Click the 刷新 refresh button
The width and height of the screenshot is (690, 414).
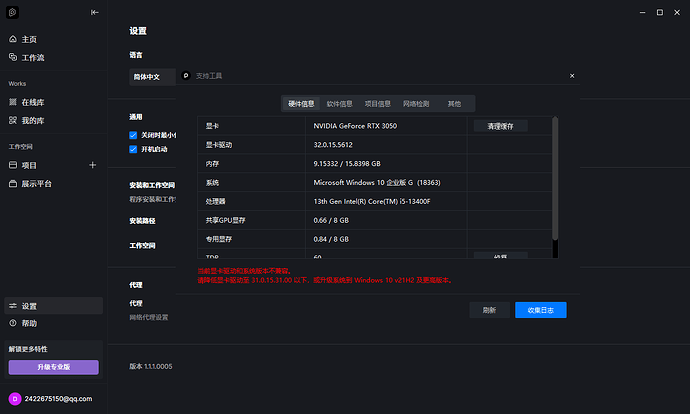[x=489, y=310]
